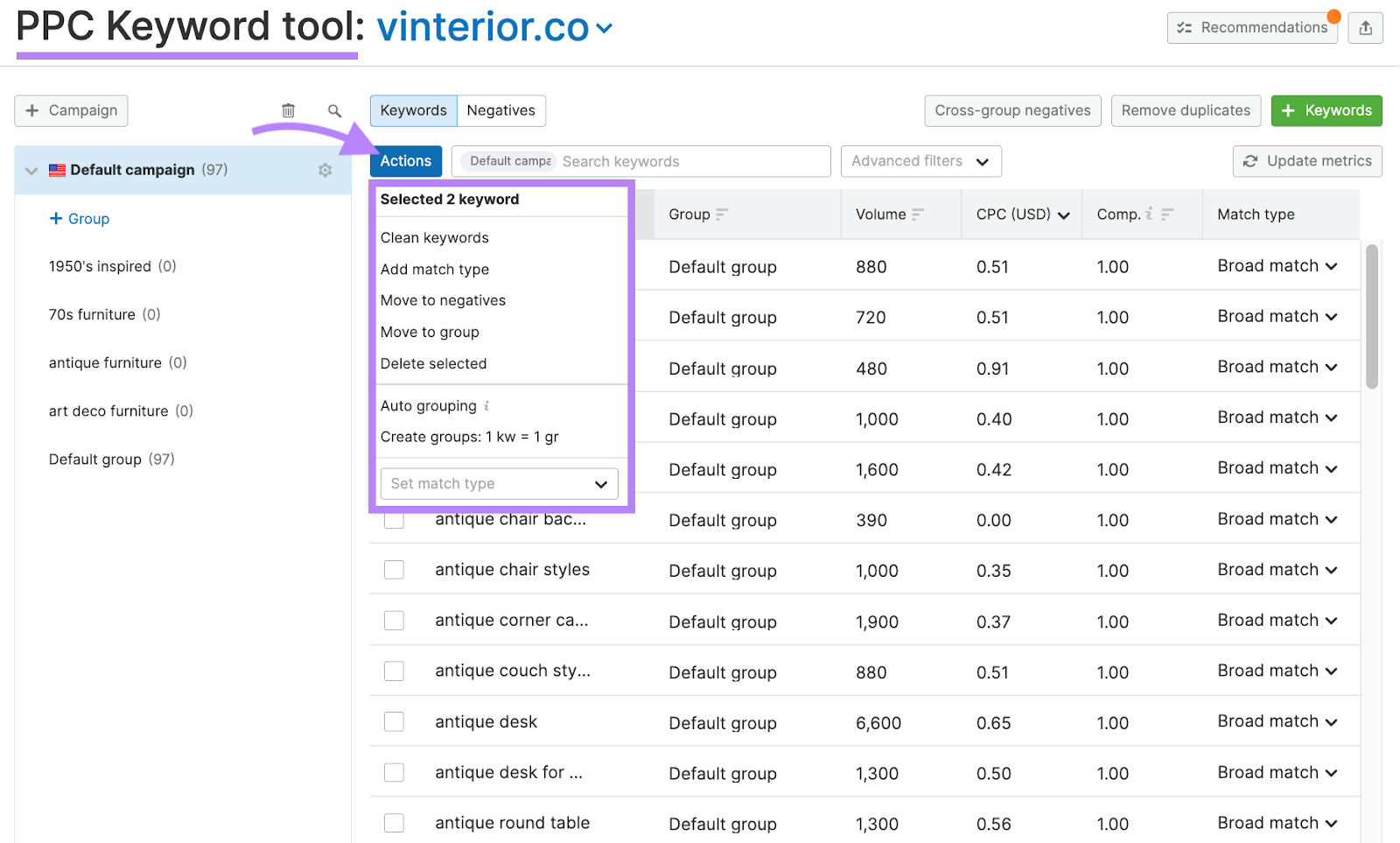Check the antique desk for ... checkbox
Image resolution: width=1400 pixels, height=843 pixels.
coord(395,772)
